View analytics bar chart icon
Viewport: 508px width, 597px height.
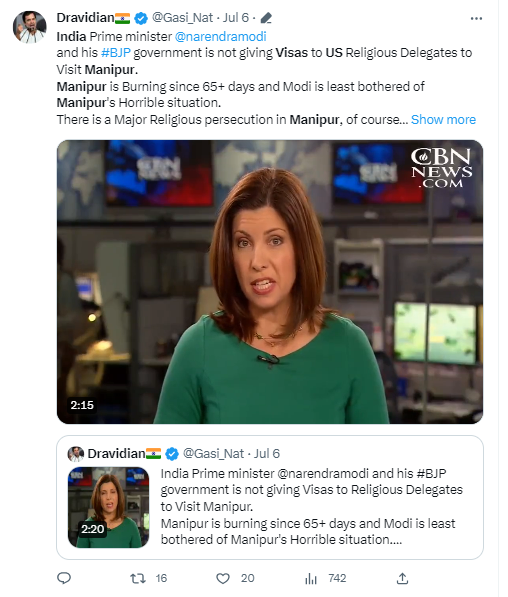(x=311, y=579)
